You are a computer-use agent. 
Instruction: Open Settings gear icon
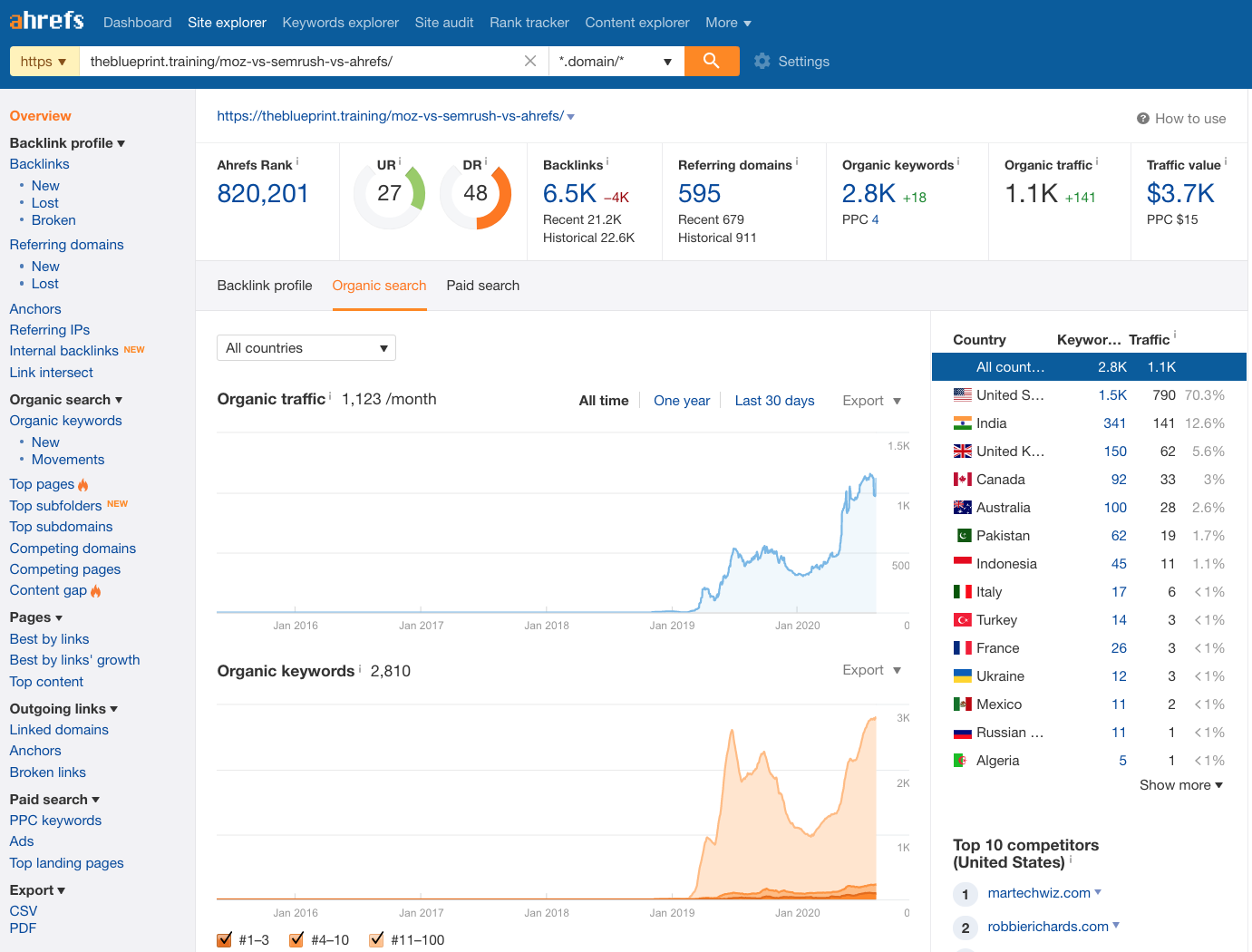pyautogui.click(x=762, y=61)
